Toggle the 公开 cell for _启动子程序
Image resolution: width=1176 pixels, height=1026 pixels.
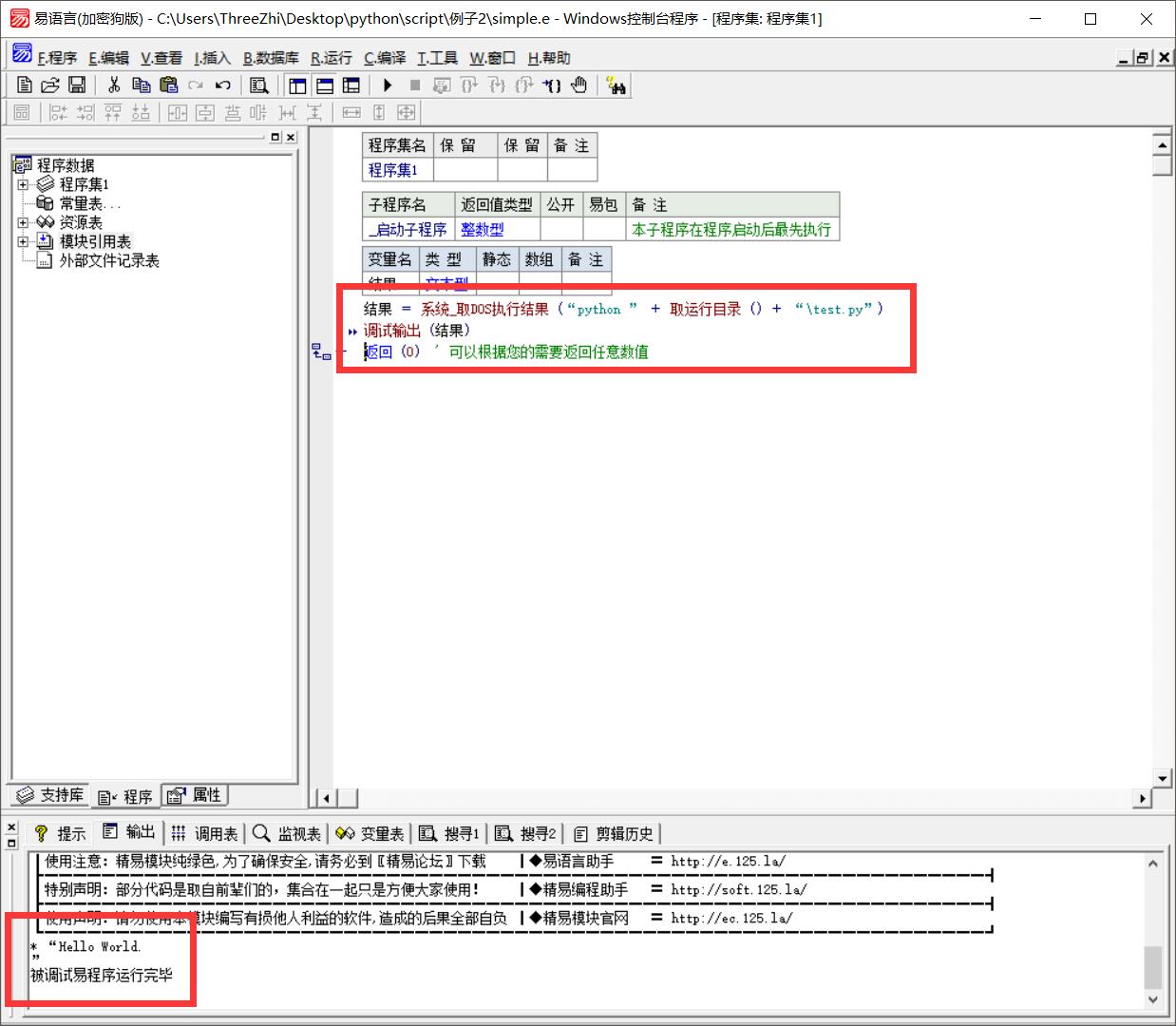[x=561, y=229]
